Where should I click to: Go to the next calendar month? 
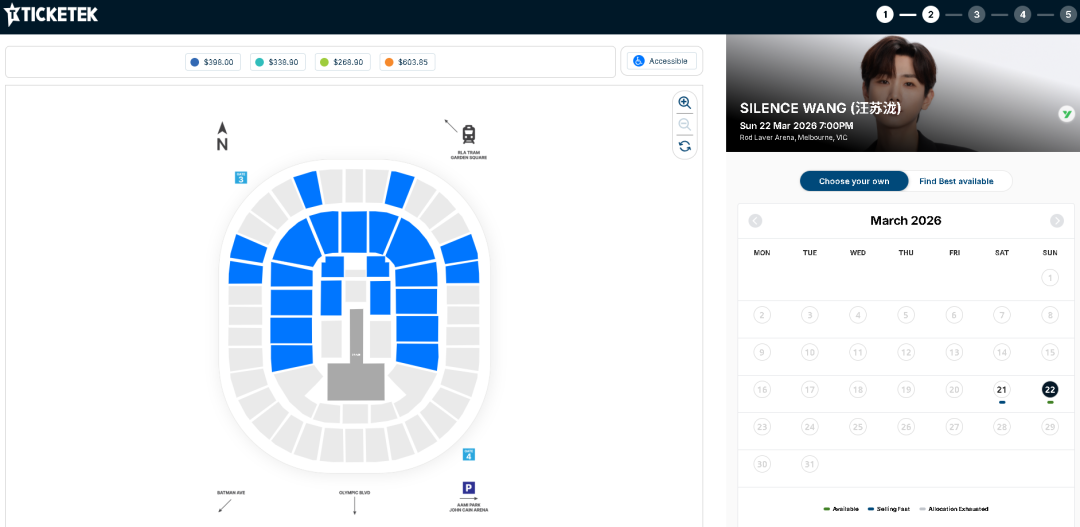1057,221
